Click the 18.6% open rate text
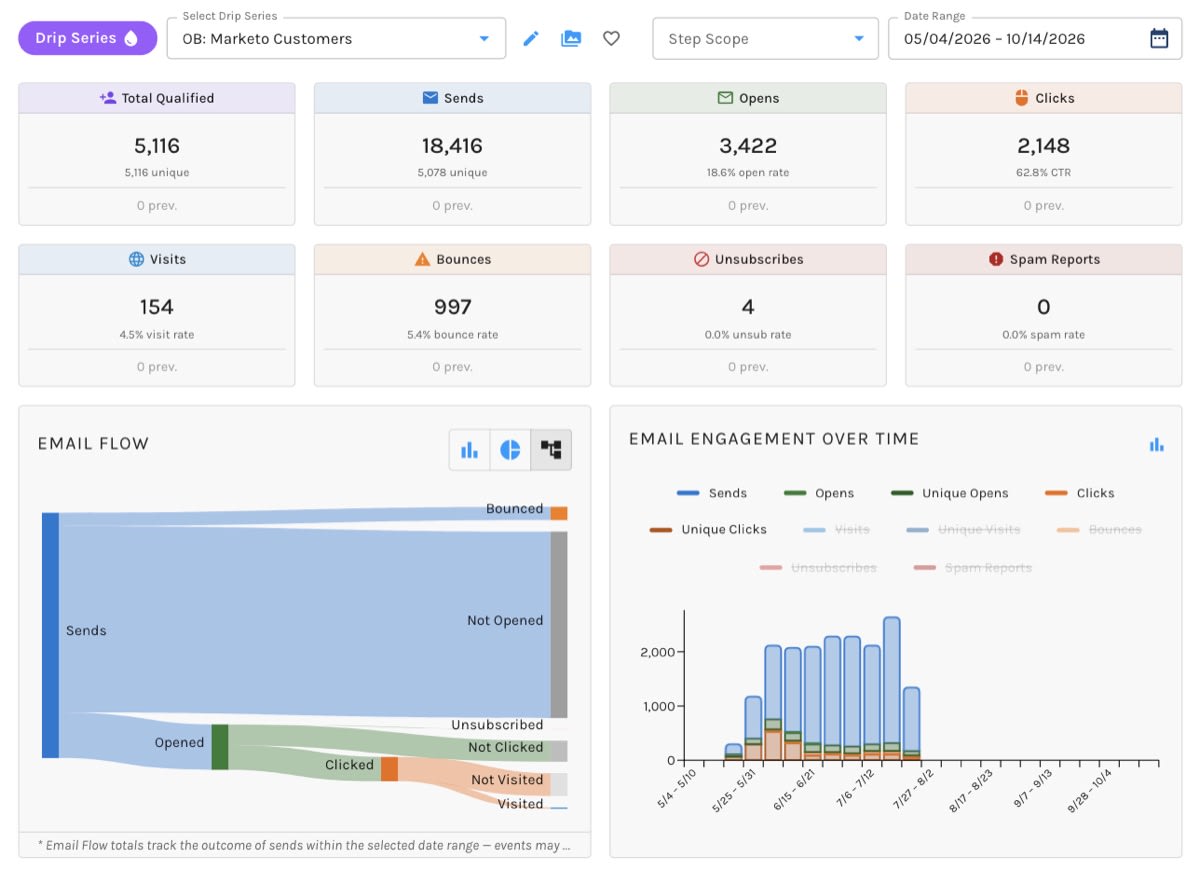This screenshot has height=871, width=1200. 748,173
